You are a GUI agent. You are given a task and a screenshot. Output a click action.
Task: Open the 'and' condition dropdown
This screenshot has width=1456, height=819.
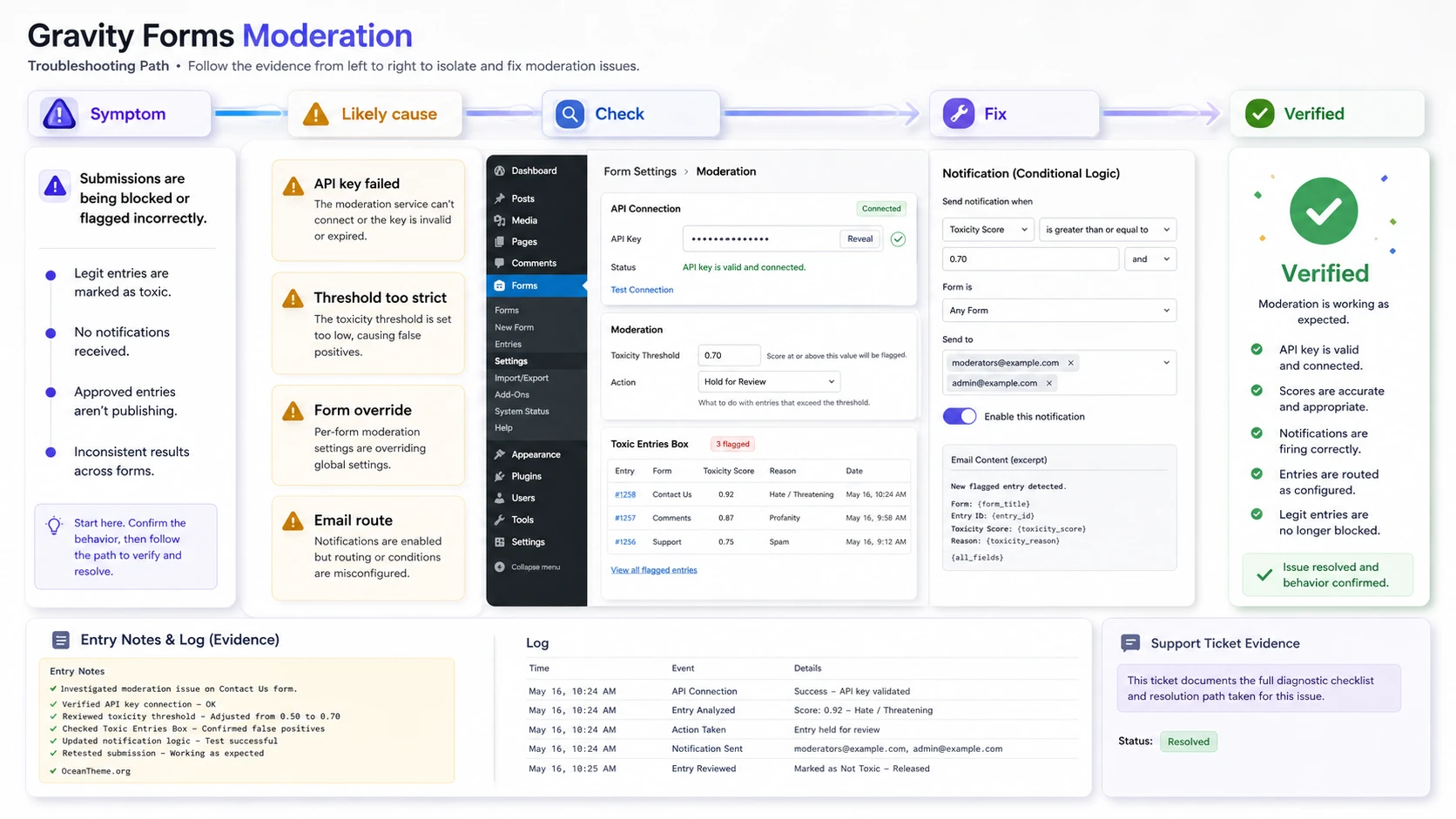[x=1150, y=258]
